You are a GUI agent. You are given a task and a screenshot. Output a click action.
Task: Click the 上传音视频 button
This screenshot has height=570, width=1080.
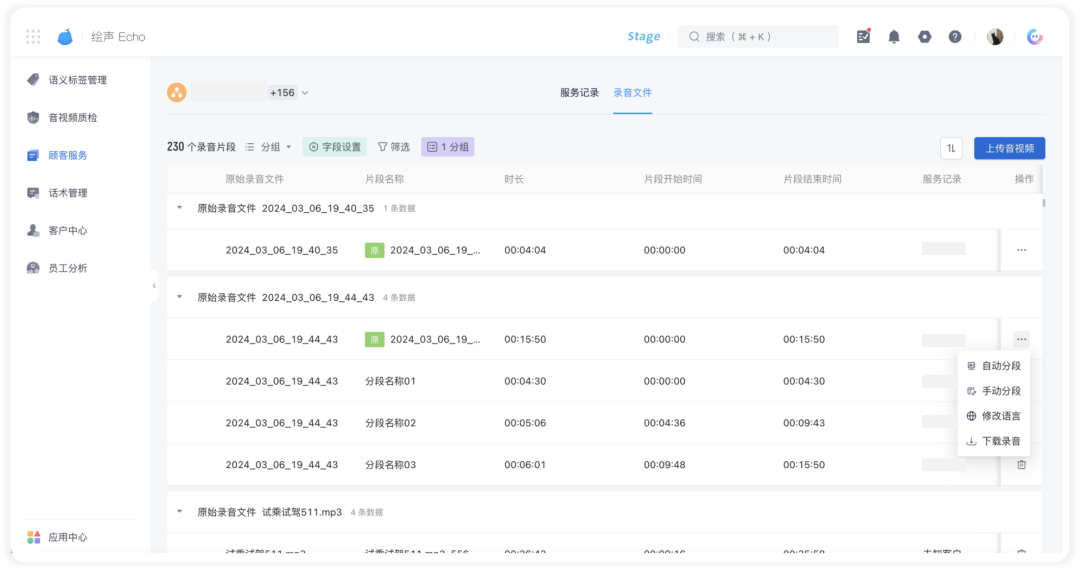1010,148
